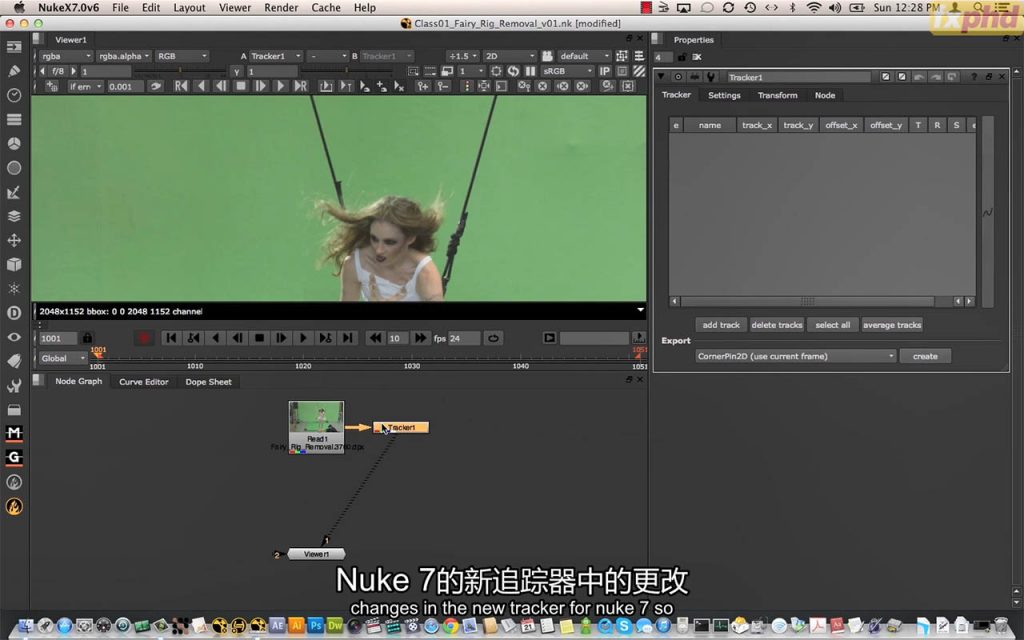Screen dimensions: 1024x640
Task: Click the current frame field showing 1001
Action: [x=57, y=338]
